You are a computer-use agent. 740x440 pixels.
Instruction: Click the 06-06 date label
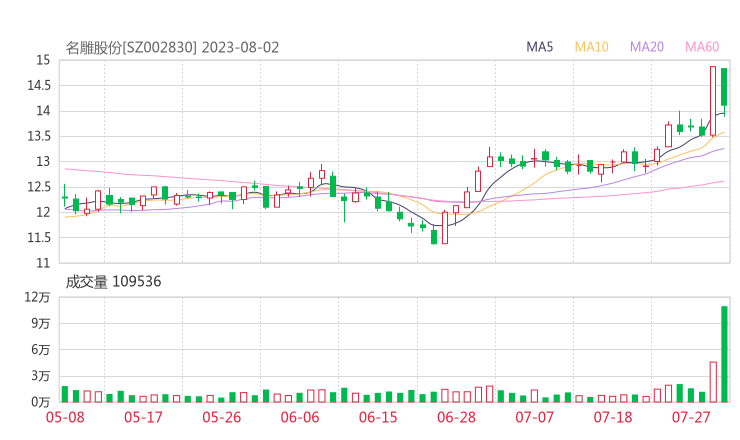[x=300, y=417]
